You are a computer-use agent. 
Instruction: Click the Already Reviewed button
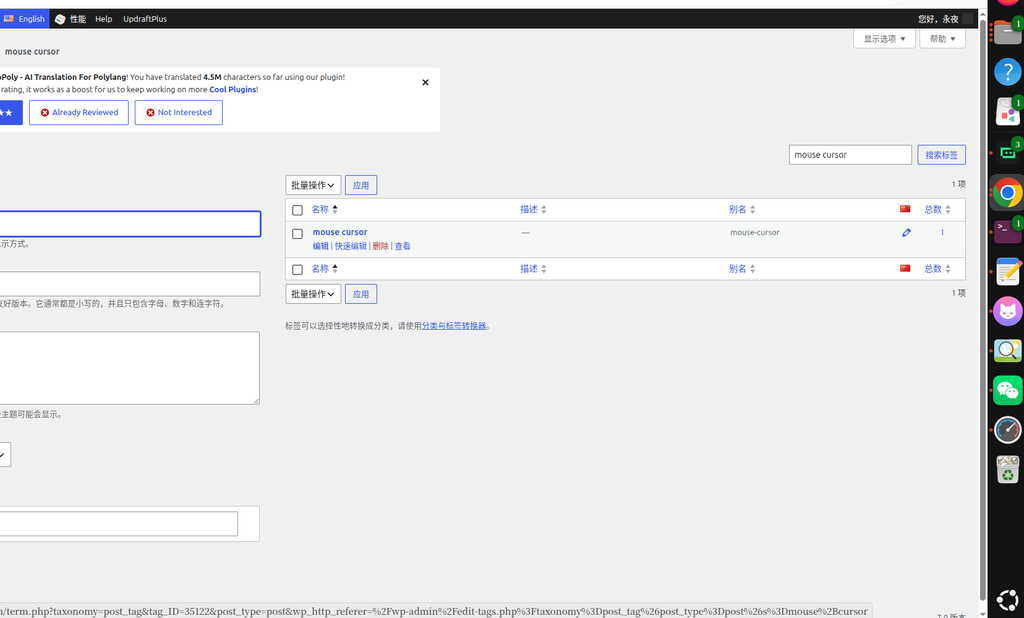79,112
